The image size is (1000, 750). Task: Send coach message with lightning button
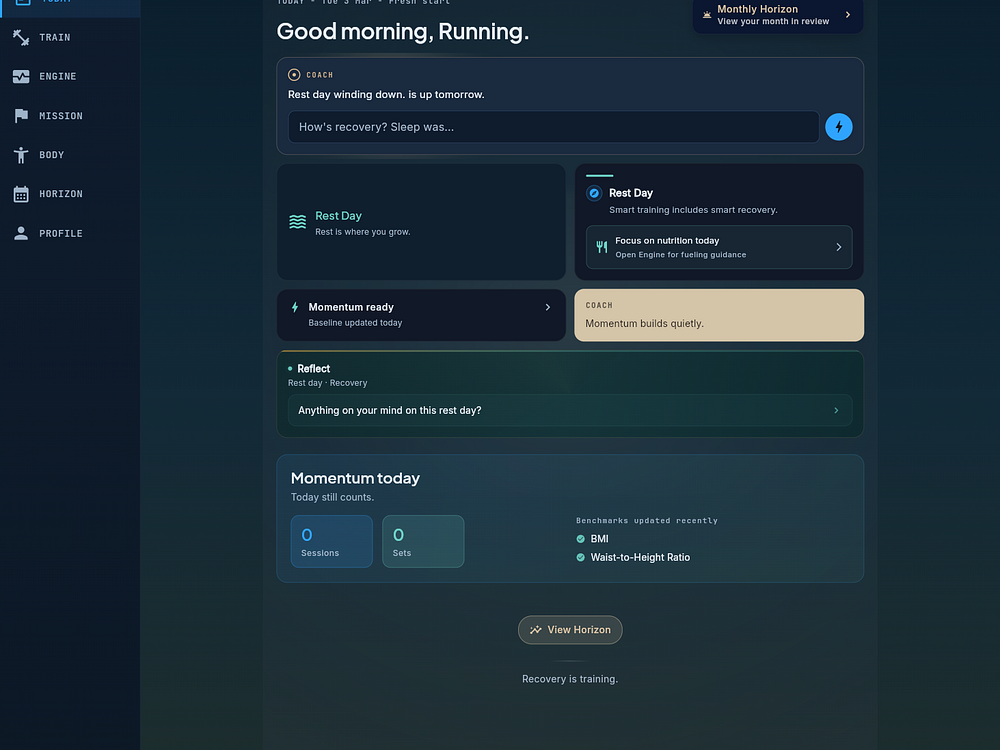tap(839, 127)
